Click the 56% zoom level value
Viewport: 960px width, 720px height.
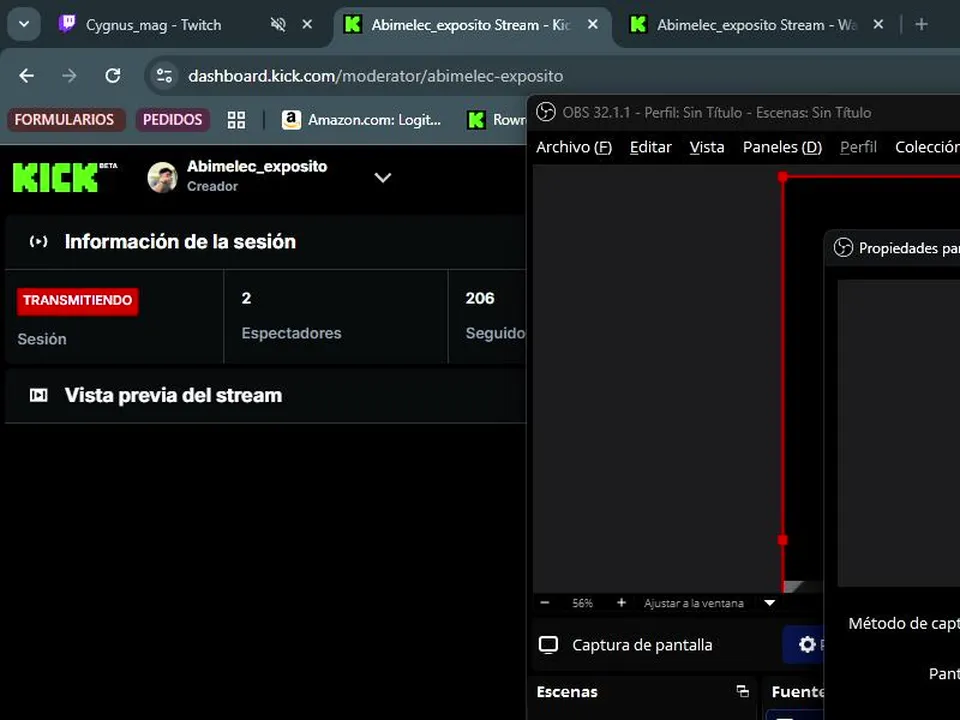582,603
